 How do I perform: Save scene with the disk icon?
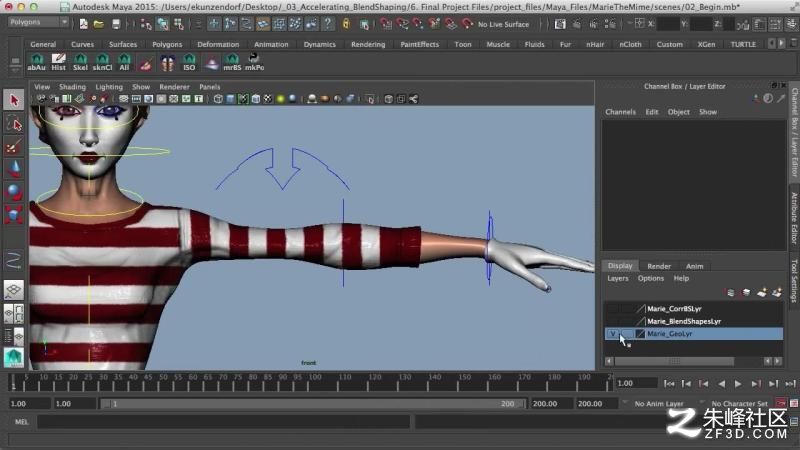[x=116, y=24]
